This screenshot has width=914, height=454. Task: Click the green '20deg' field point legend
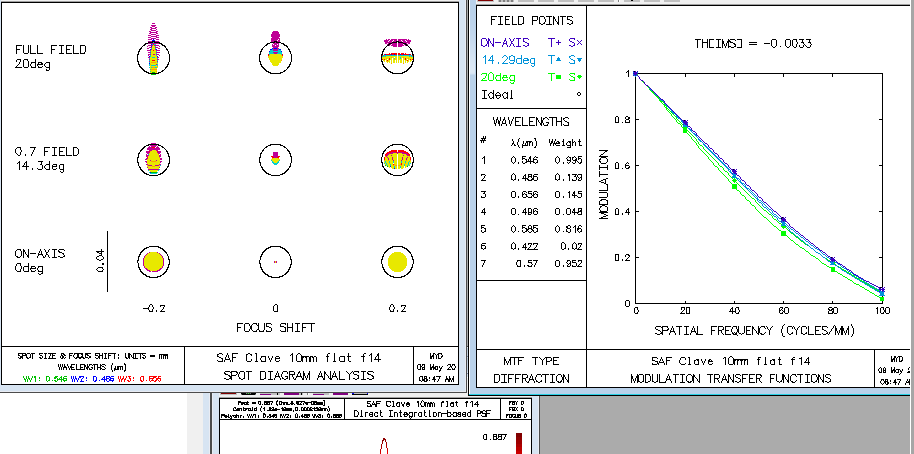pos(498,77)
